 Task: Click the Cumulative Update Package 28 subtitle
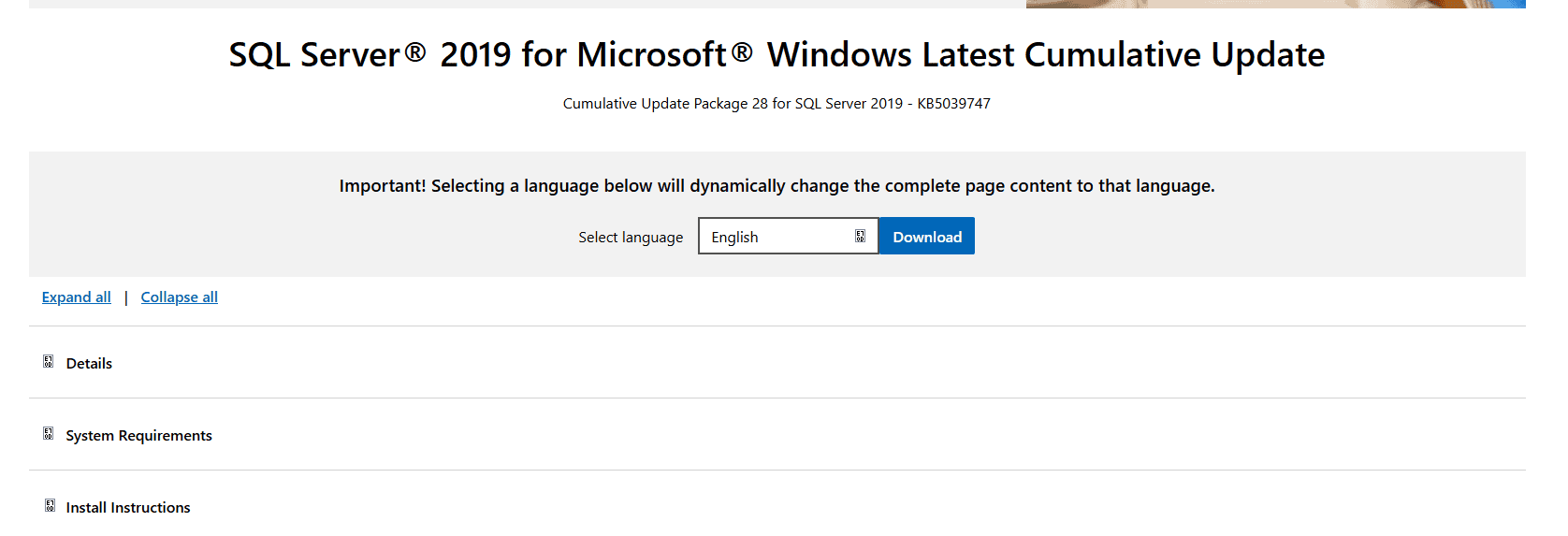pos(732,104)
